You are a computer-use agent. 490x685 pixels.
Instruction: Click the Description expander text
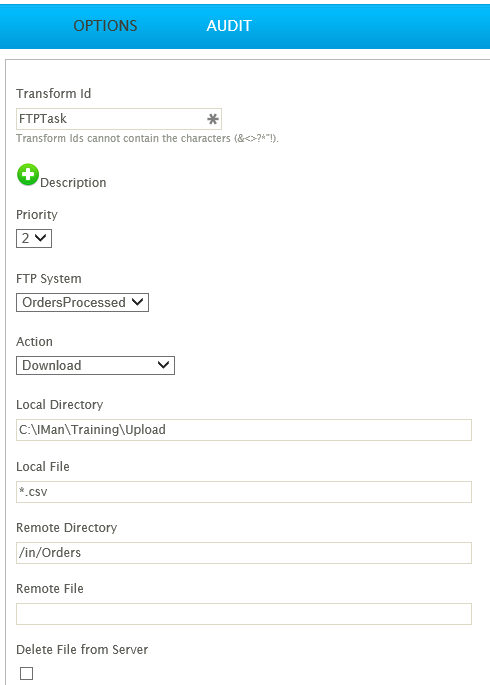click(x=73, y=183)
